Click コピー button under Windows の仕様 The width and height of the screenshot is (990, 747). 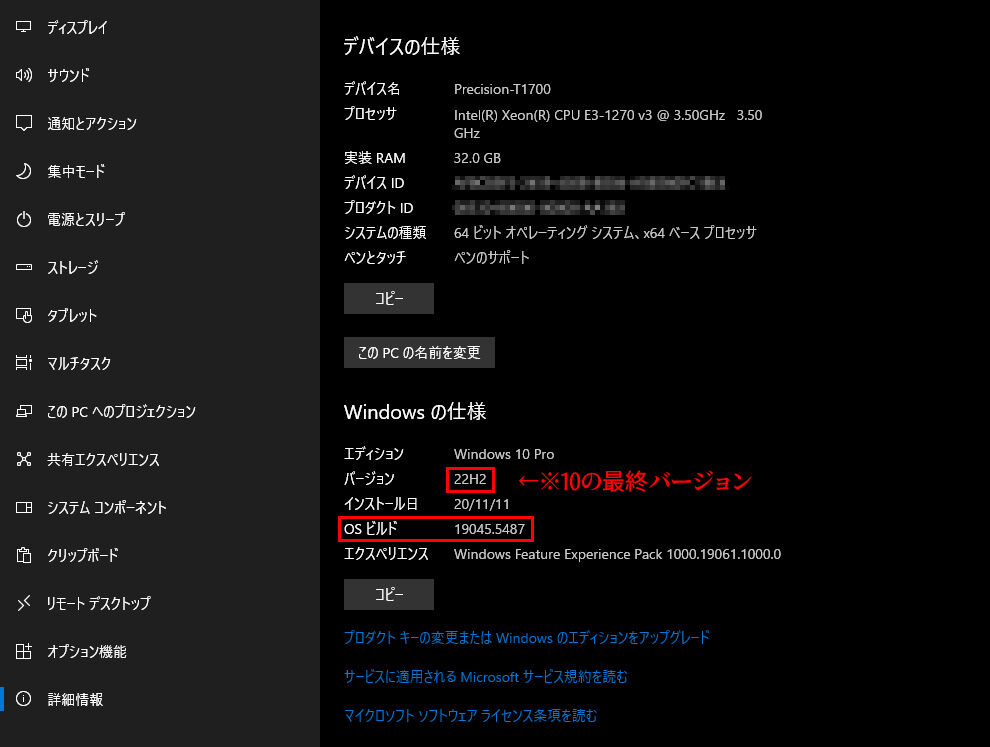pyautogui.click(x=389, y=594)
